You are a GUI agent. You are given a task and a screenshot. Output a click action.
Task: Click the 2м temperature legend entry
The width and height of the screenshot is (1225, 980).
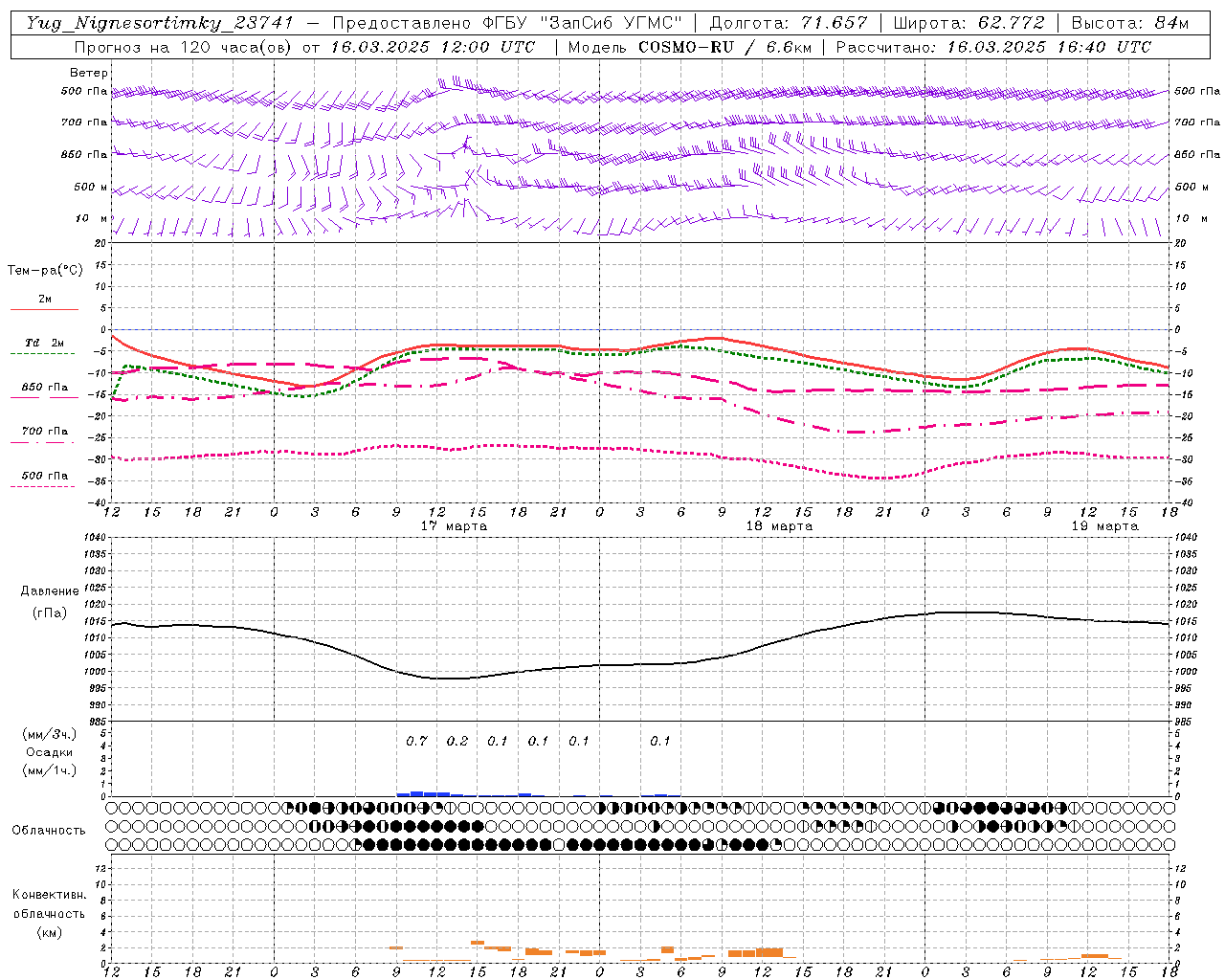[x=45, y=299]
